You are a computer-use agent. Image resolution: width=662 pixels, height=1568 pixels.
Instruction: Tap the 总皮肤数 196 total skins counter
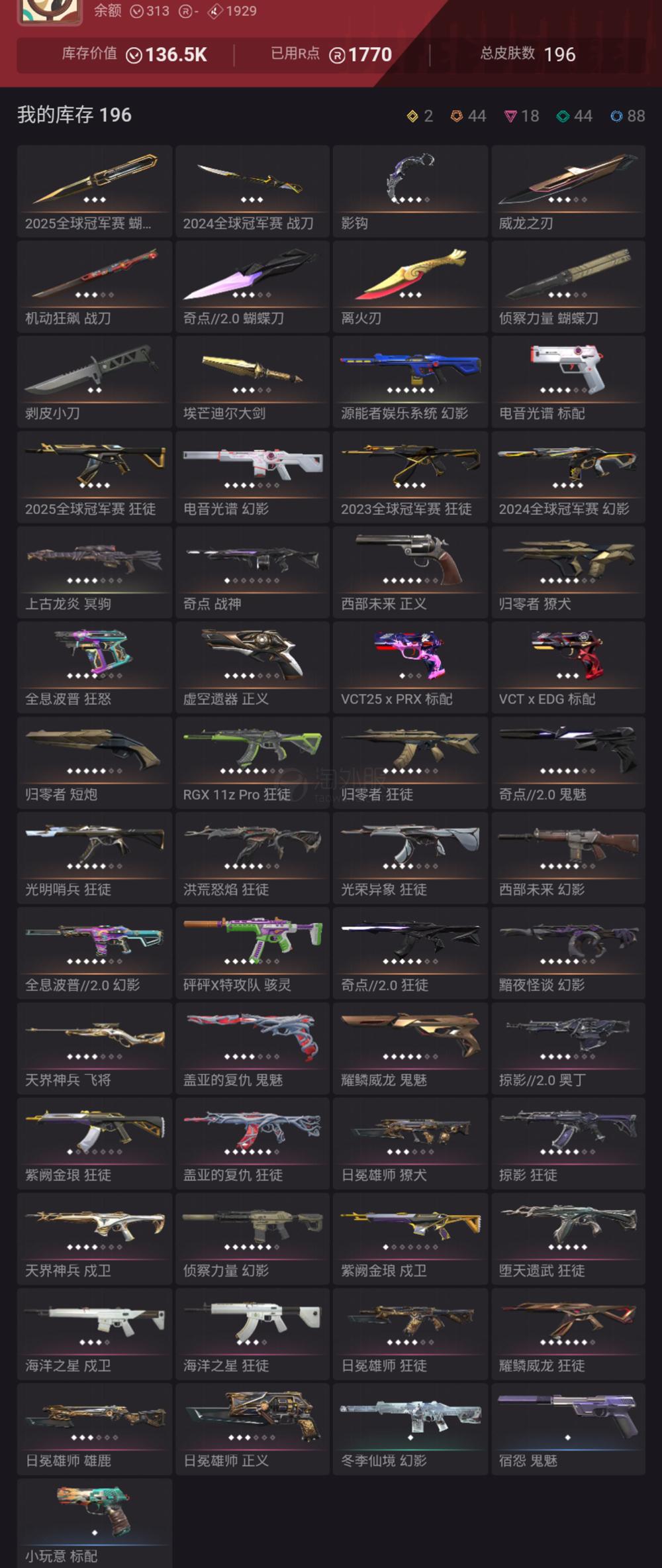point(528,54)
